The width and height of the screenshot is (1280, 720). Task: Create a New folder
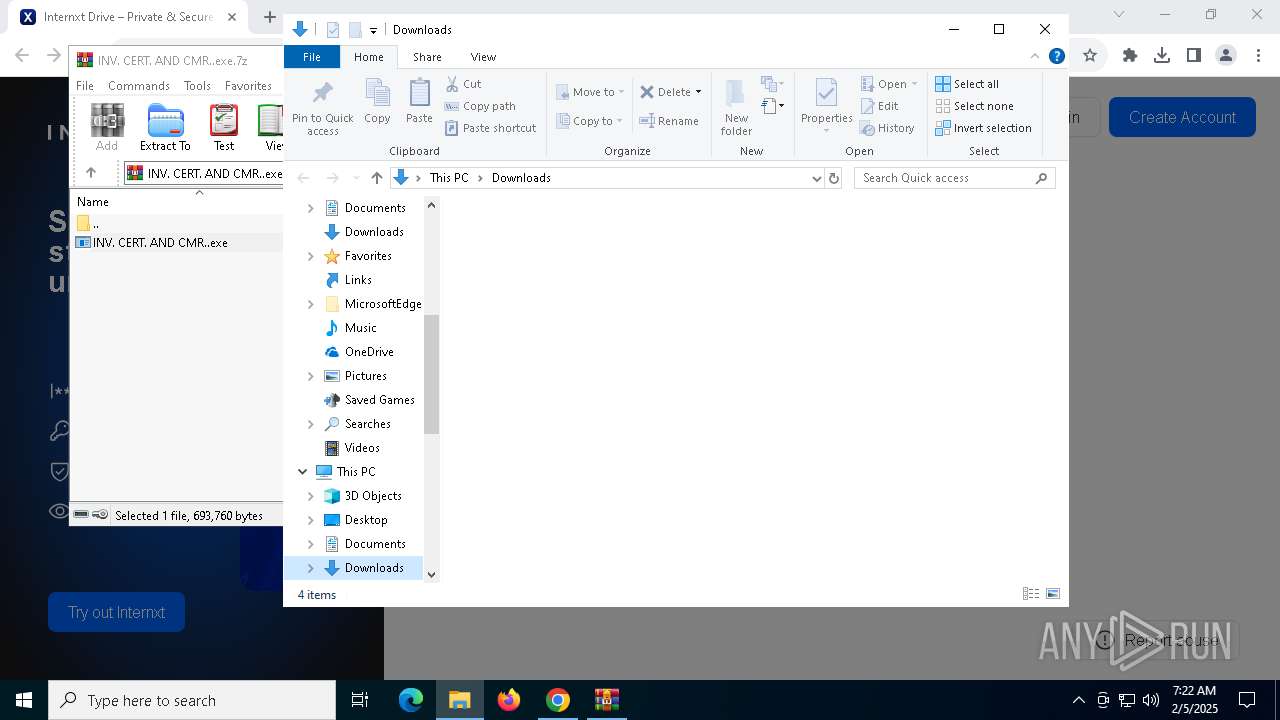click(736, 108)
